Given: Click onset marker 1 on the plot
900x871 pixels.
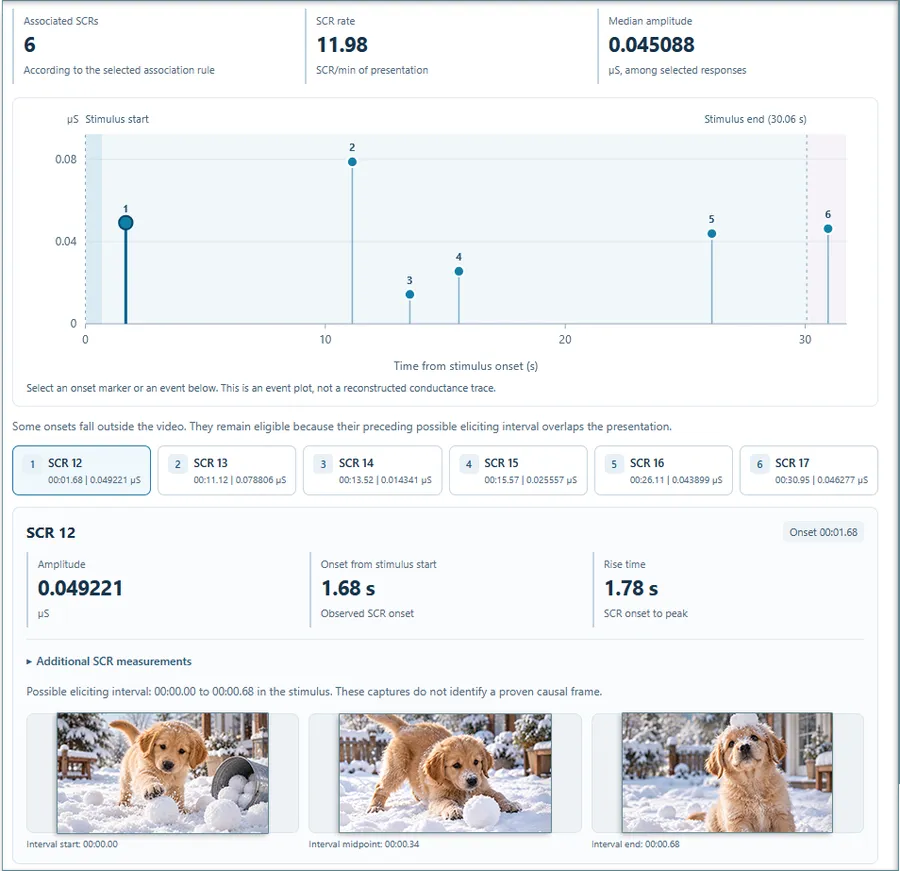Looking at the screenshot, I should tap(126, 223).
